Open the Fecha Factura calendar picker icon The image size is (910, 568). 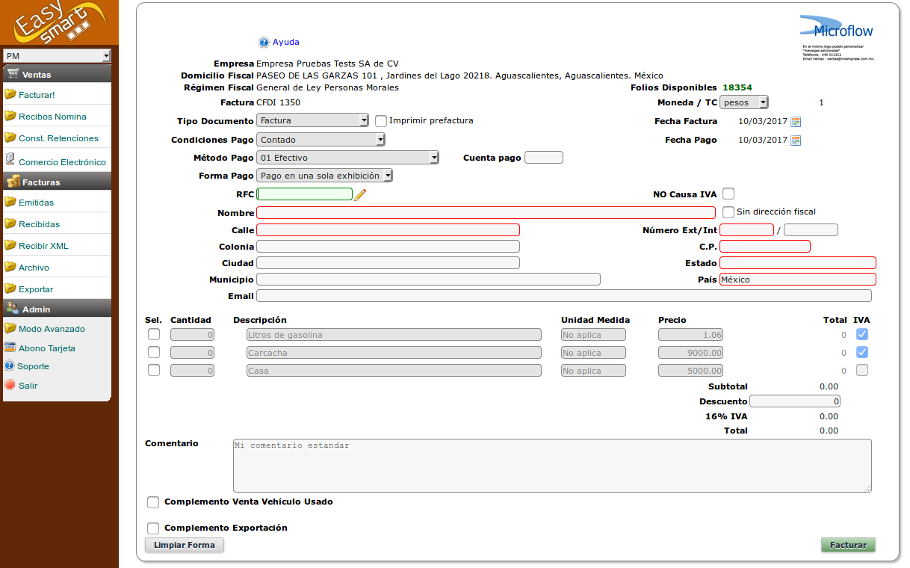click(796, 121)
